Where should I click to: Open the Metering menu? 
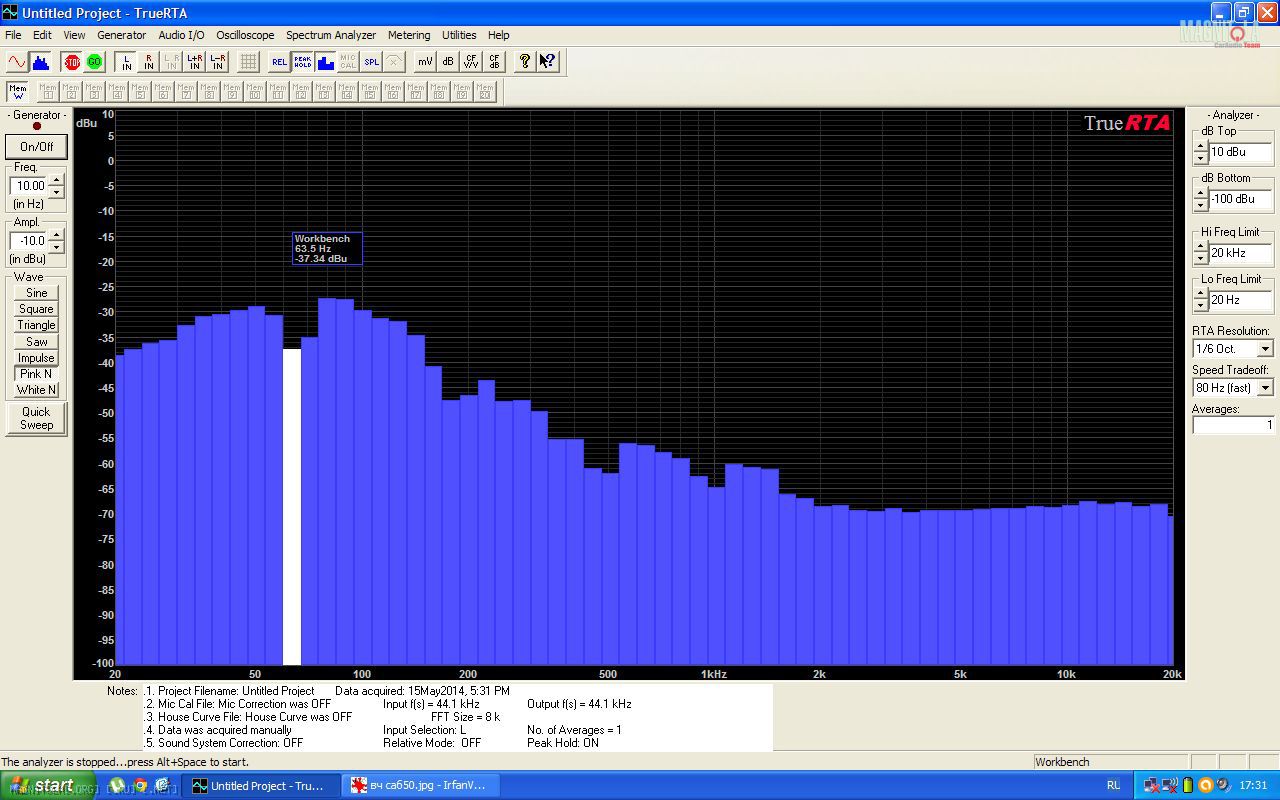point(409,35)
